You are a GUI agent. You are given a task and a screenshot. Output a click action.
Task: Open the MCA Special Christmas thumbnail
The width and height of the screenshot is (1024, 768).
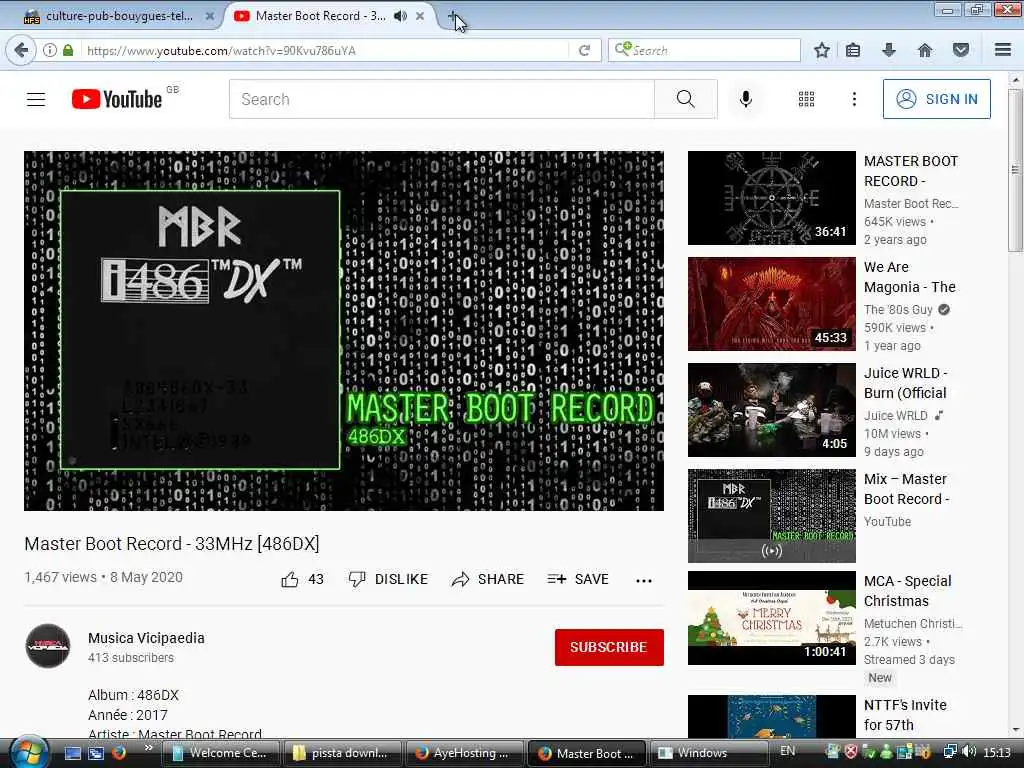pos(771,618)
